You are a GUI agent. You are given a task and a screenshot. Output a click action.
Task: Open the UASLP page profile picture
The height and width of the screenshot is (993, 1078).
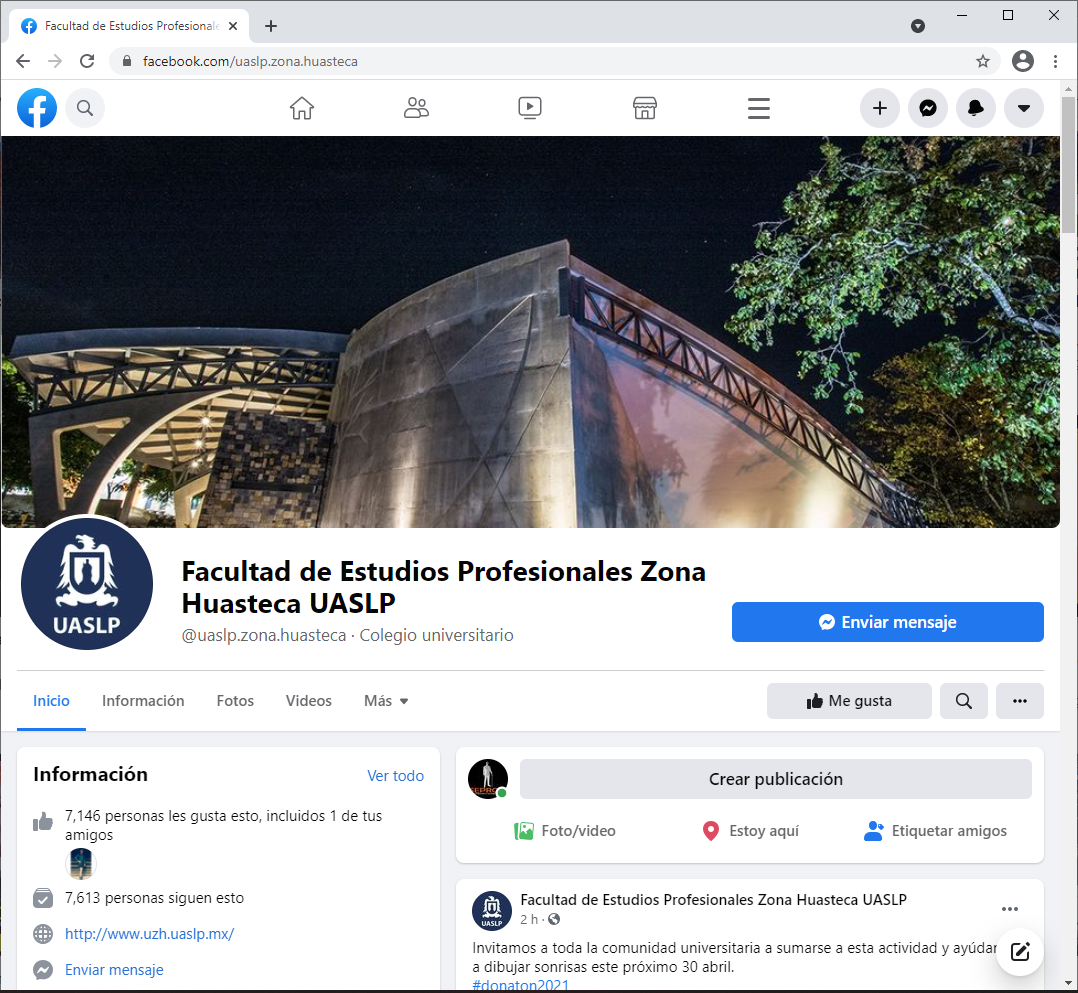[87, 584]
